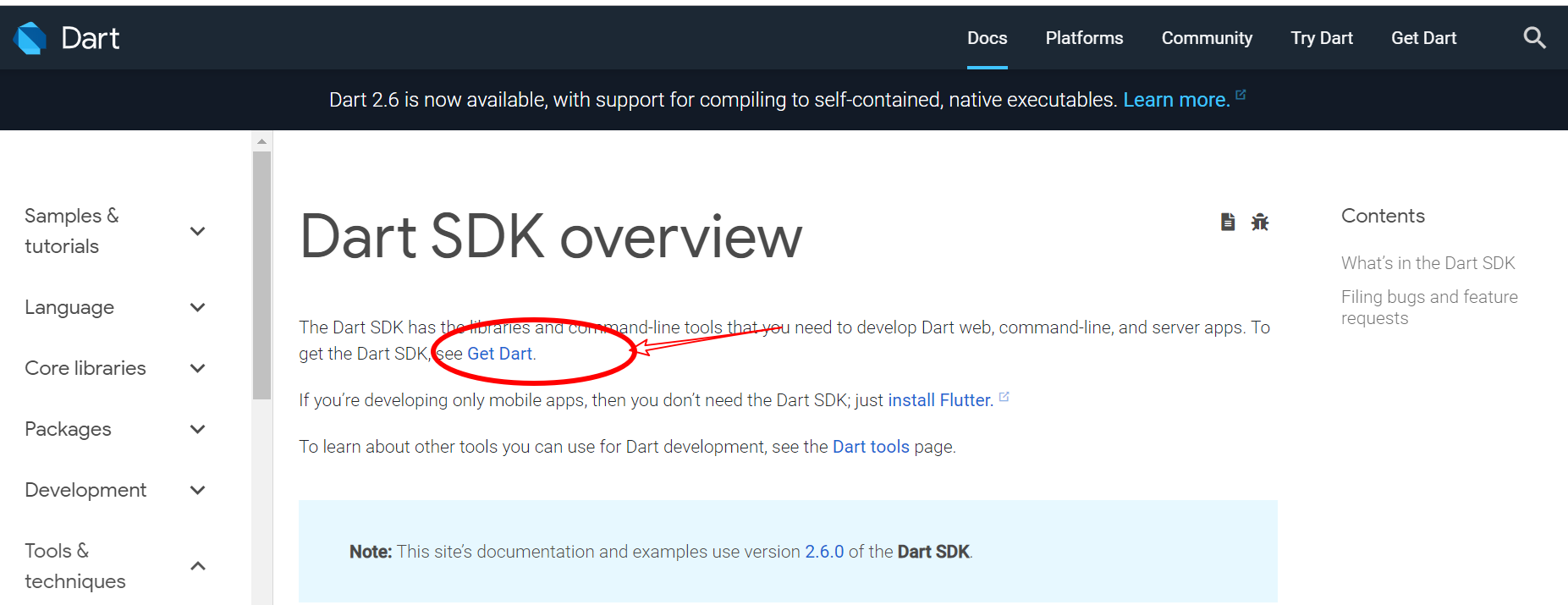Click the report bug icon
The height and width of the screenshot is (605, 1568).
click(1260, 222)
